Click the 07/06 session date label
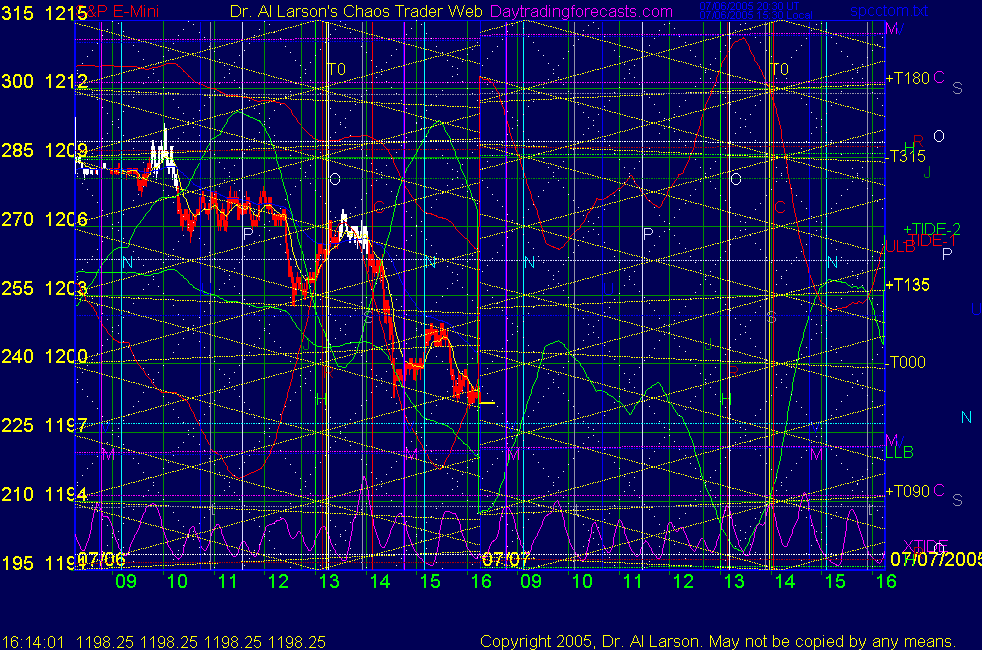982x650 pixels. (102, 559)
